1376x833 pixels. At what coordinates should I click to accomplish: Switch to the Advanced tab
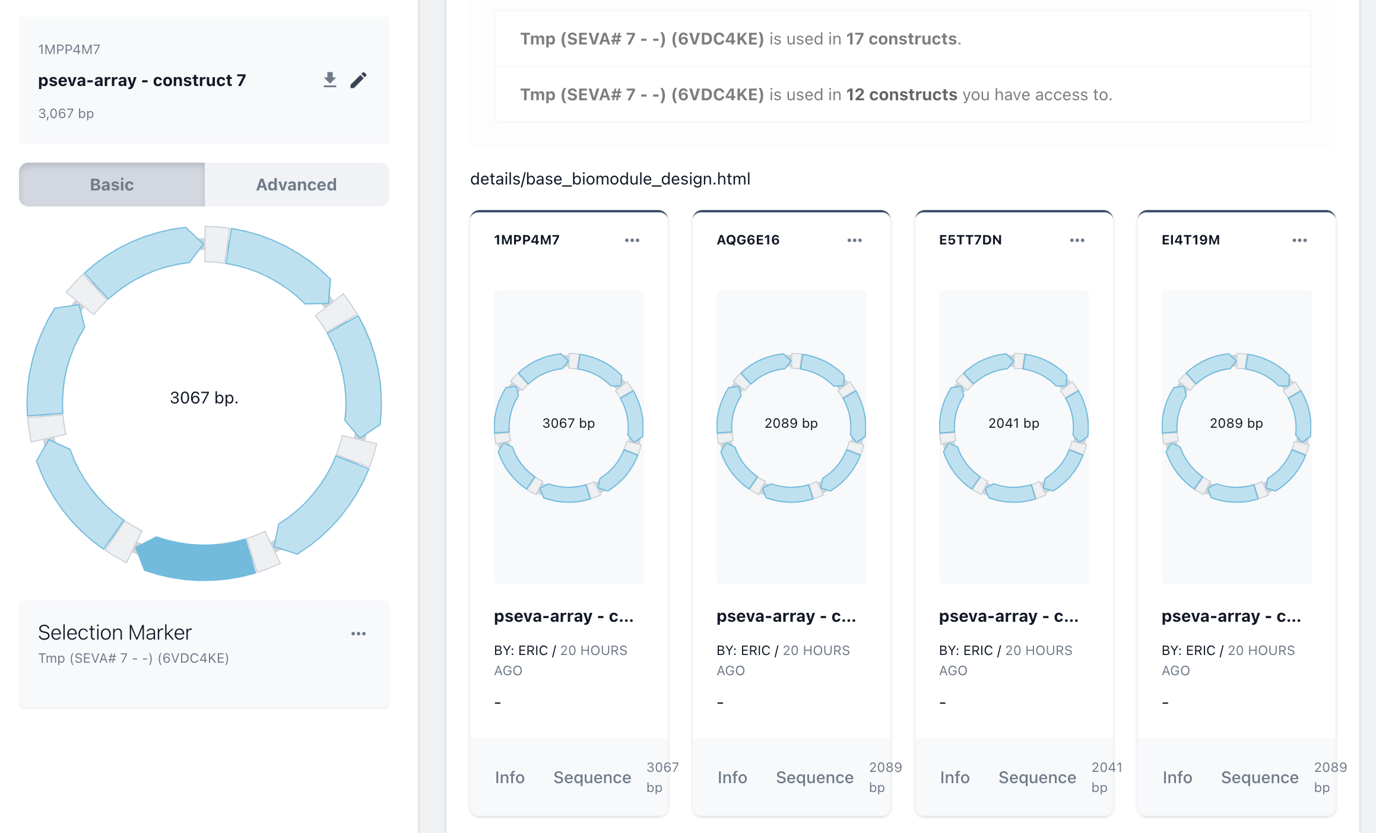(296, 184)
